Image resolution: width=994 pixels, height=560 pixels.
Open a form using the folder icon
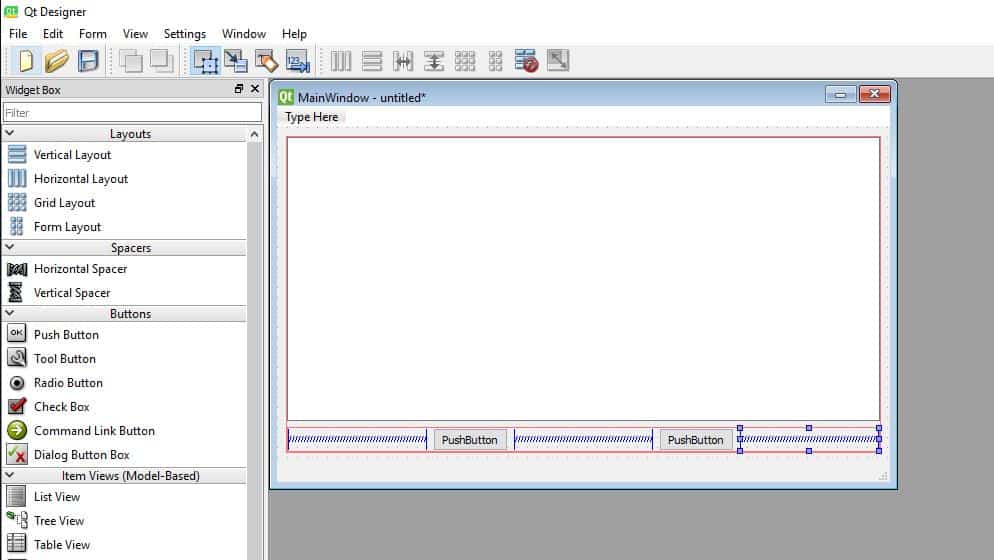click(56, 61)
